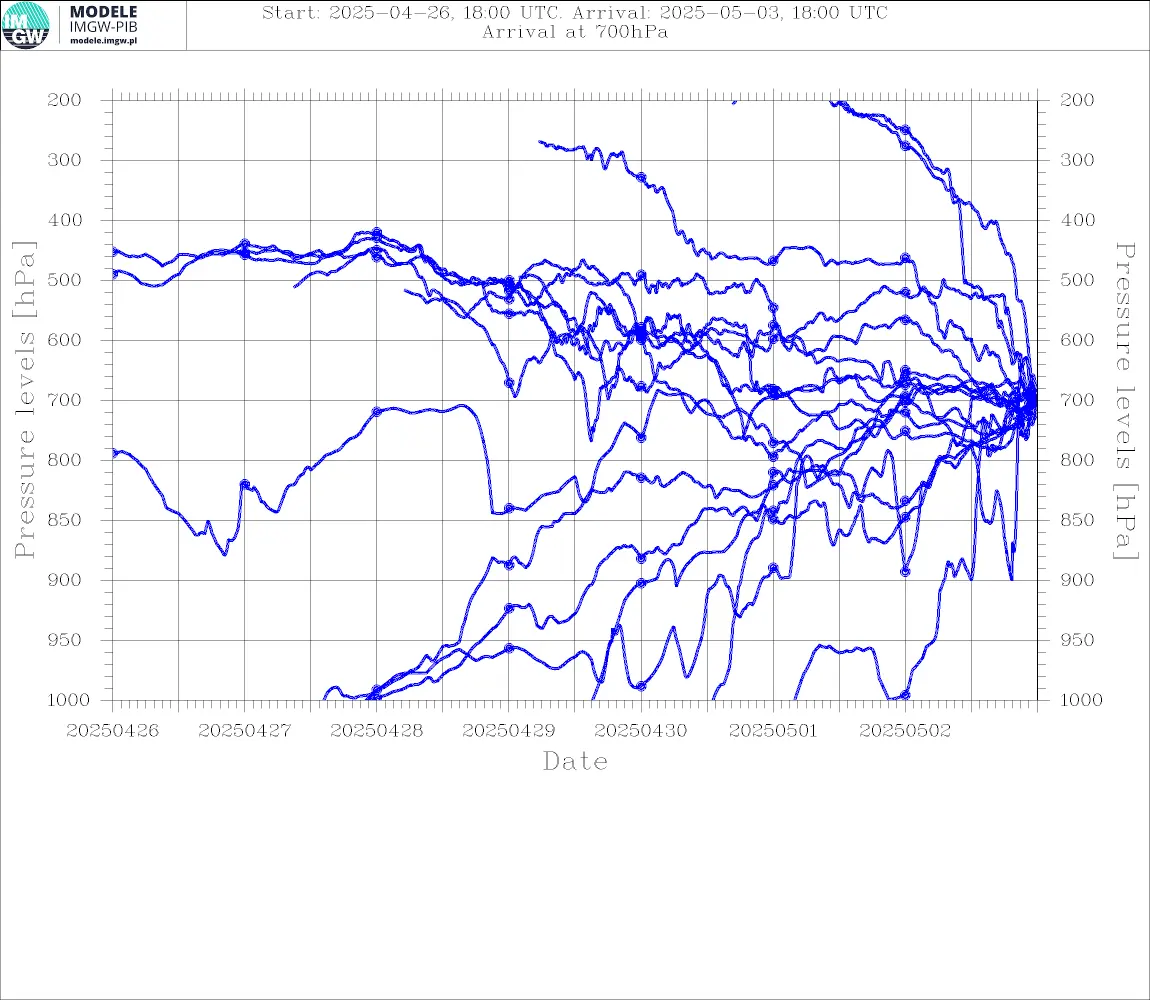The image size is (1150, 1000).
Task: Click the left axis 800 label
Action: [x=65, y=461]
